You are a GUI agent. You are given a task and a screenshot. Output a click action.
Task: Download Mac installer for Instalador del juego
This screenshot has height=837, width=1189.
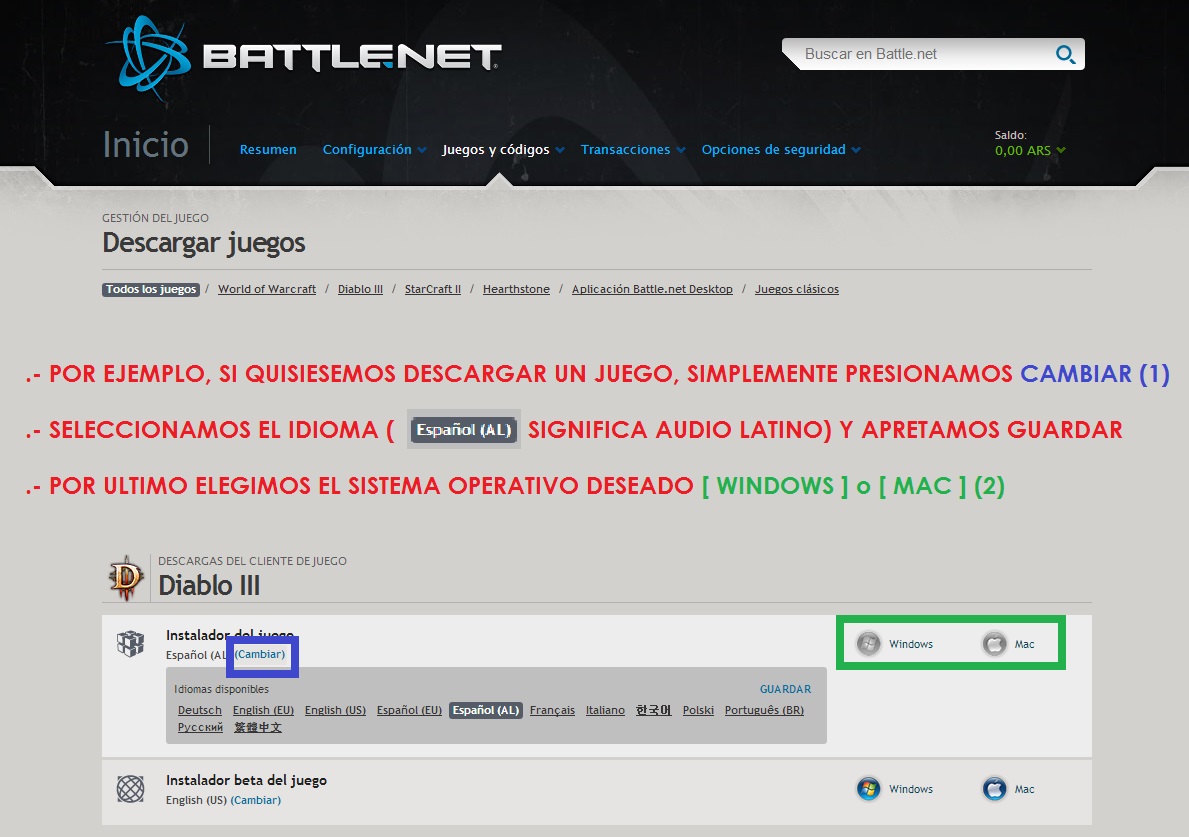[1009, 644]
